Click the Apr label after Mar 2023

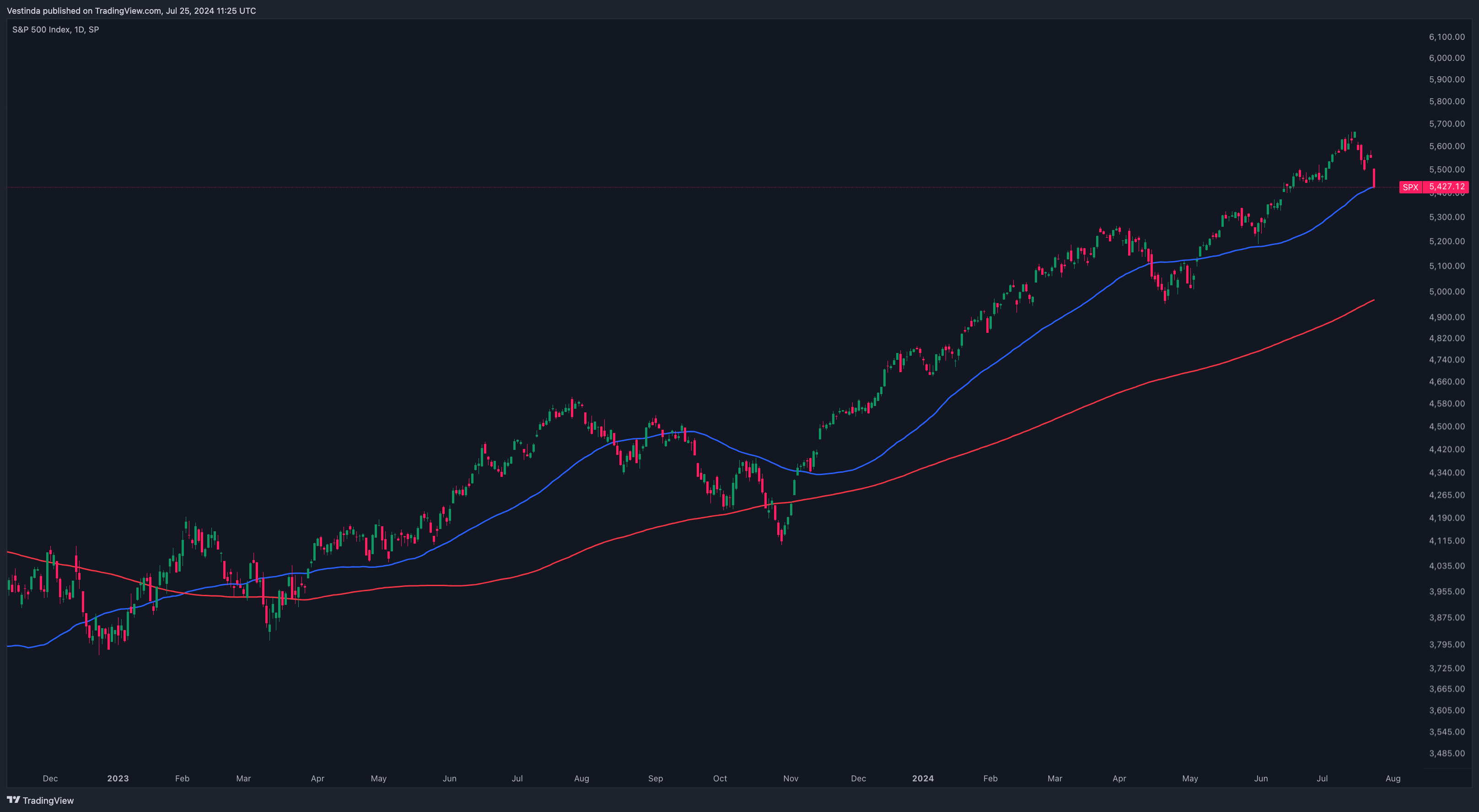pyautogui.click(x=317, y=778)
